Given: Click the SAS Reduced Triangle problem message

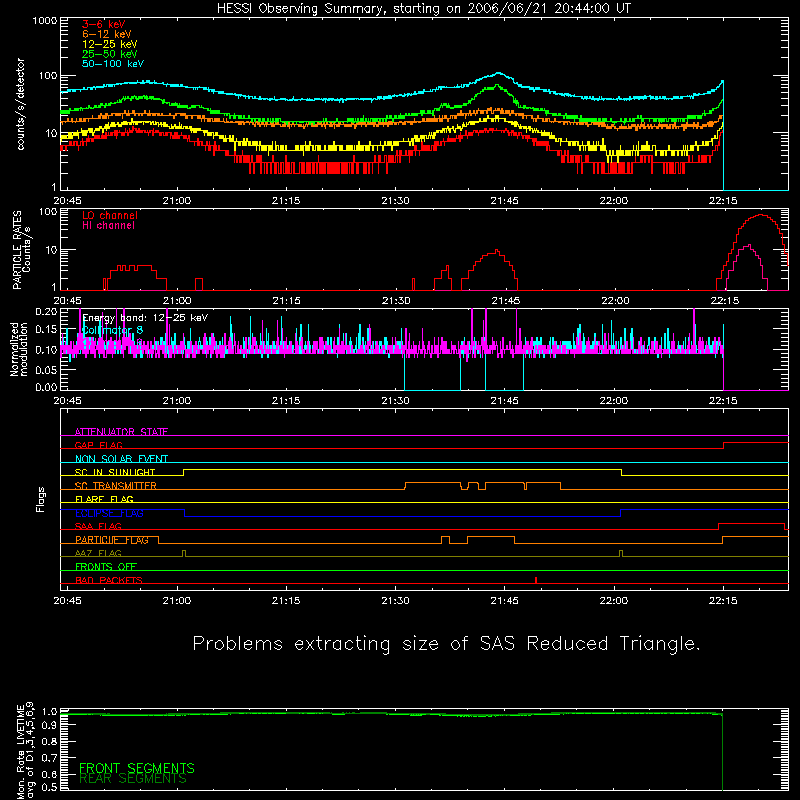Looking at the screenshot, I should (x=446, y=644).
